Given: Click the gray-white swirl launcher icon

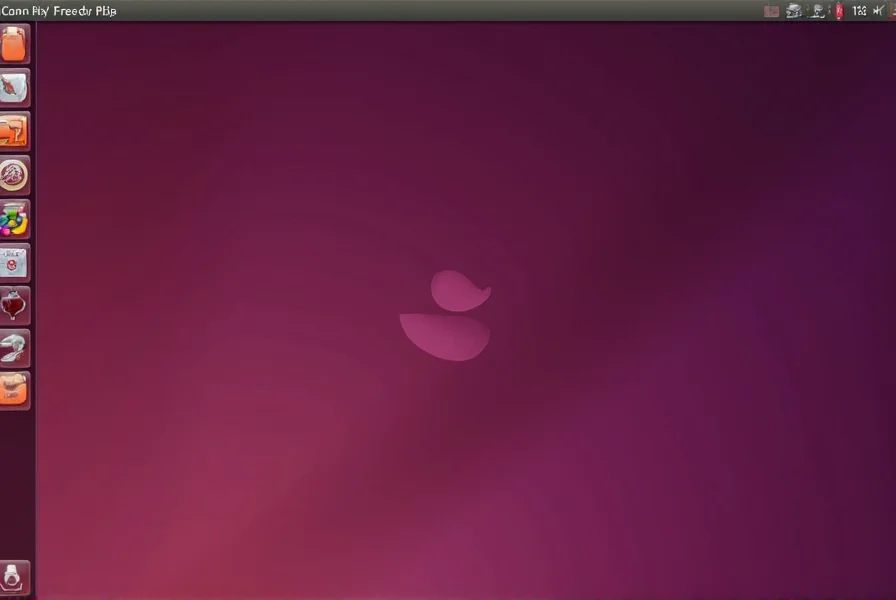Looking at the screenshot, I should [14, 349].
